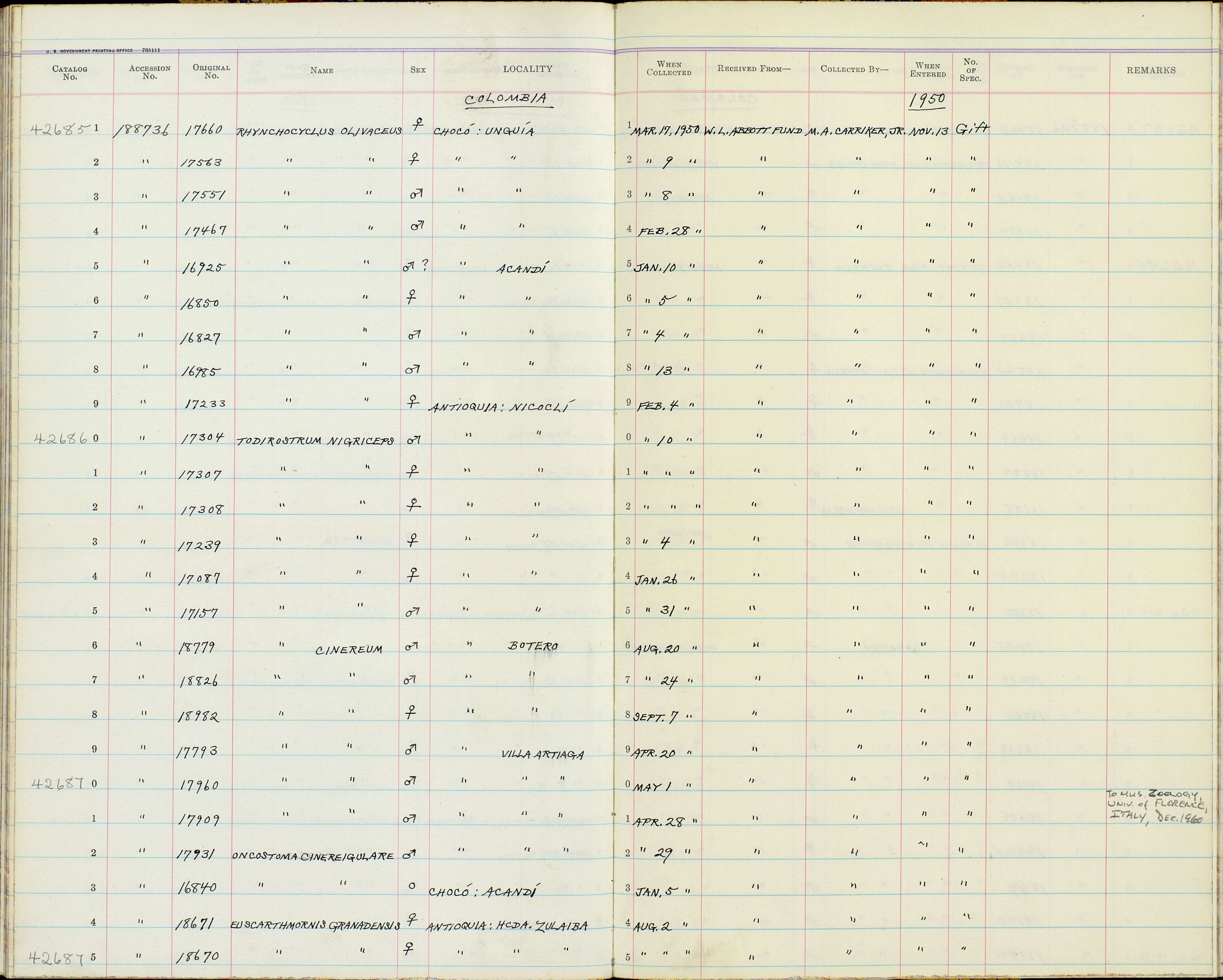Click the locality 'VILLA ARTIAGA'
1223x980 pixels.
point(542,754)
